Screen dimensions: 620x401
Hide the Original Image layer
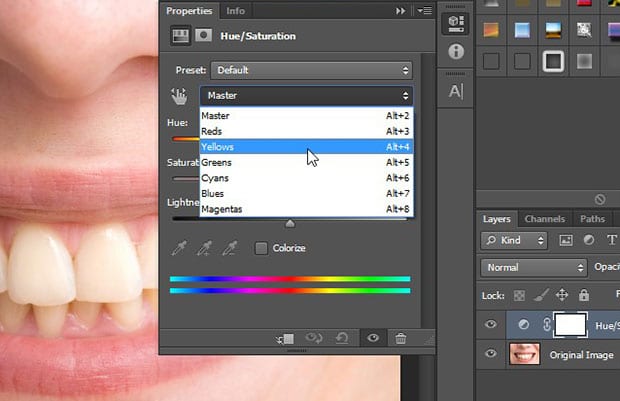pos(491,353)
